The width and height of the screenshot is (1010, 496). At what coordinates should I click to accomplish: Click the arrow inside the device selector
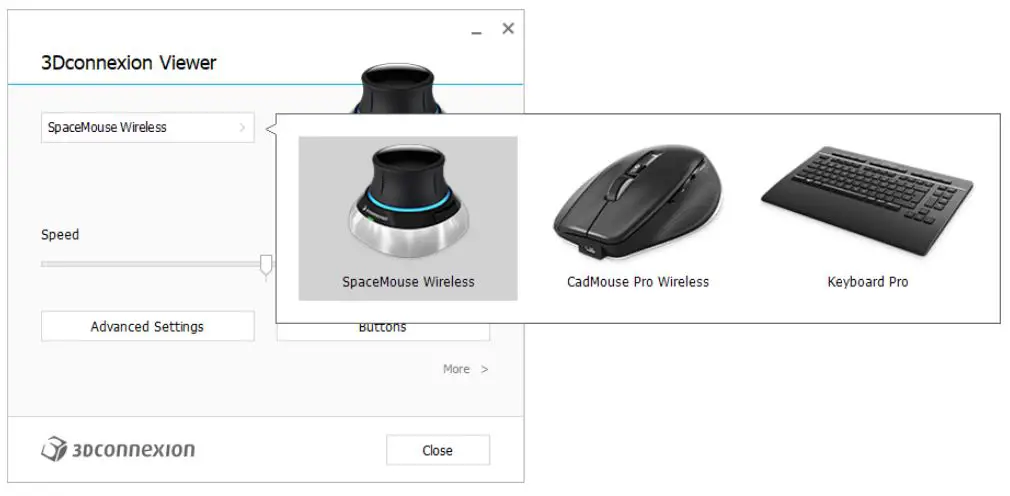[242, 128]
